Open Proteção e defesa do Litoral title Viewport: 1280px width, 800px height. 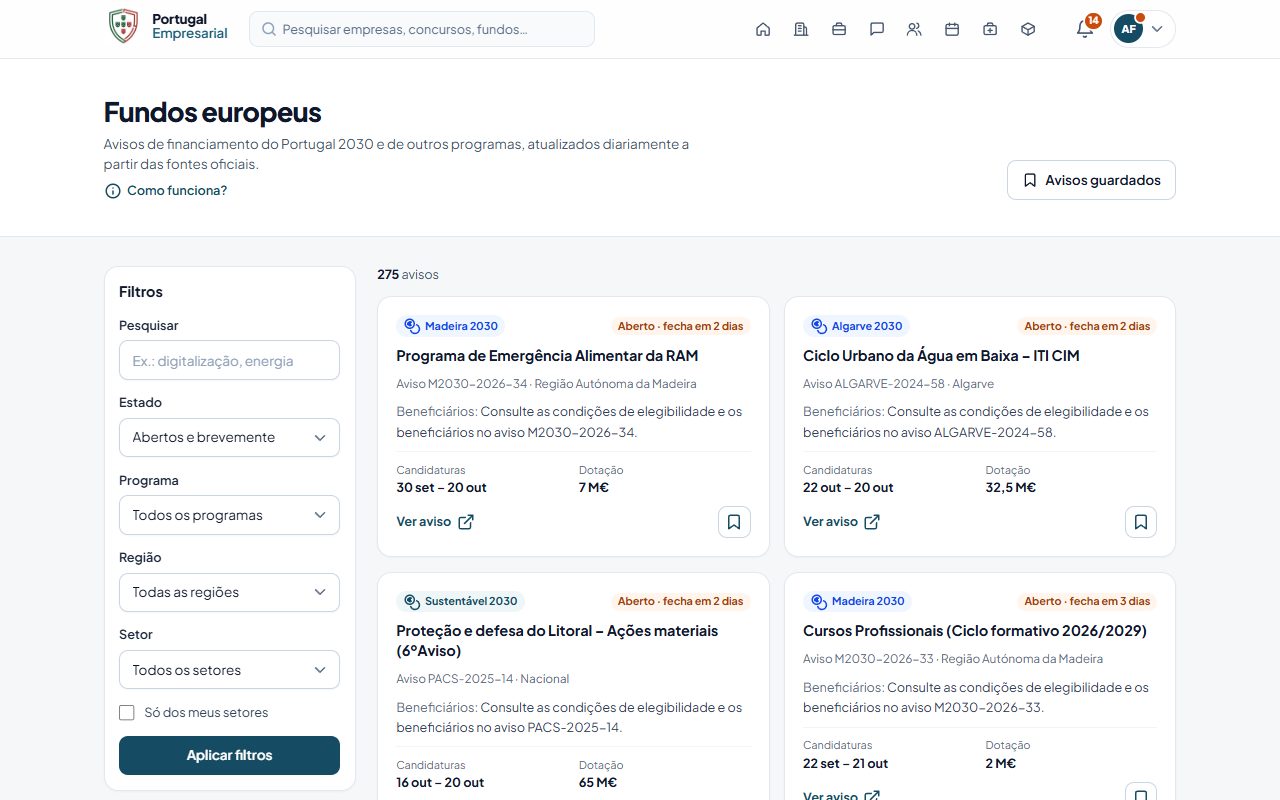[x=557, y=641]
